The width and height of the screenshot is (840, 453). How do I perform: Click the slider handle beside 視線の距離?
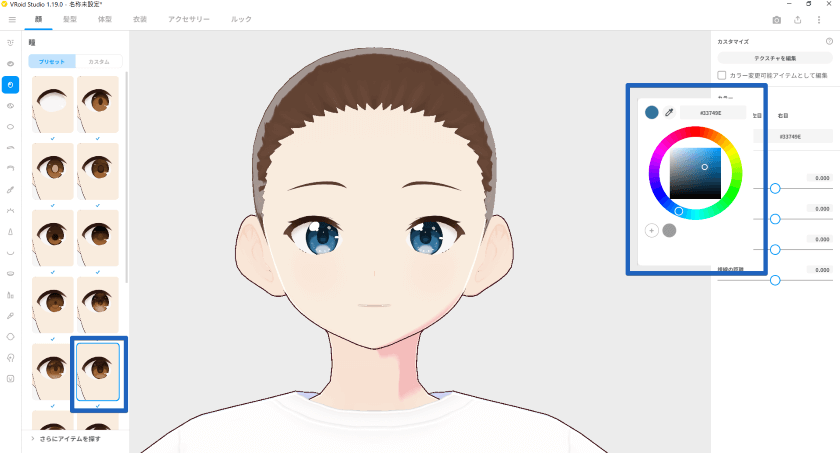coord(775,280)
